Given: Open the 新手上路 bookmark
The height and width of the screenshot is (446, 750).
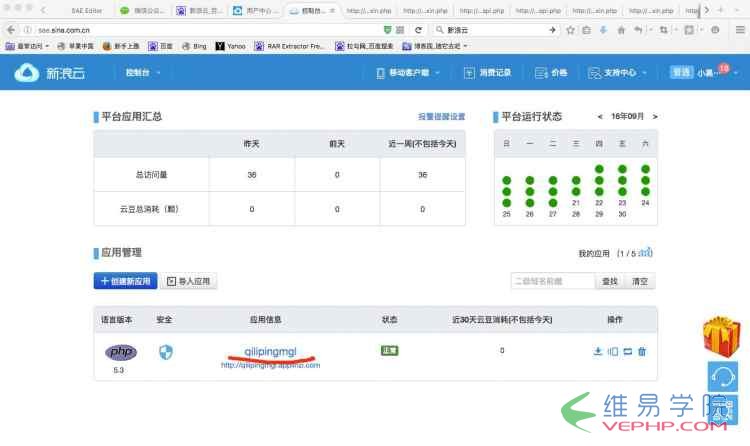Looking at the screenshot, I should tap(121, 46).
